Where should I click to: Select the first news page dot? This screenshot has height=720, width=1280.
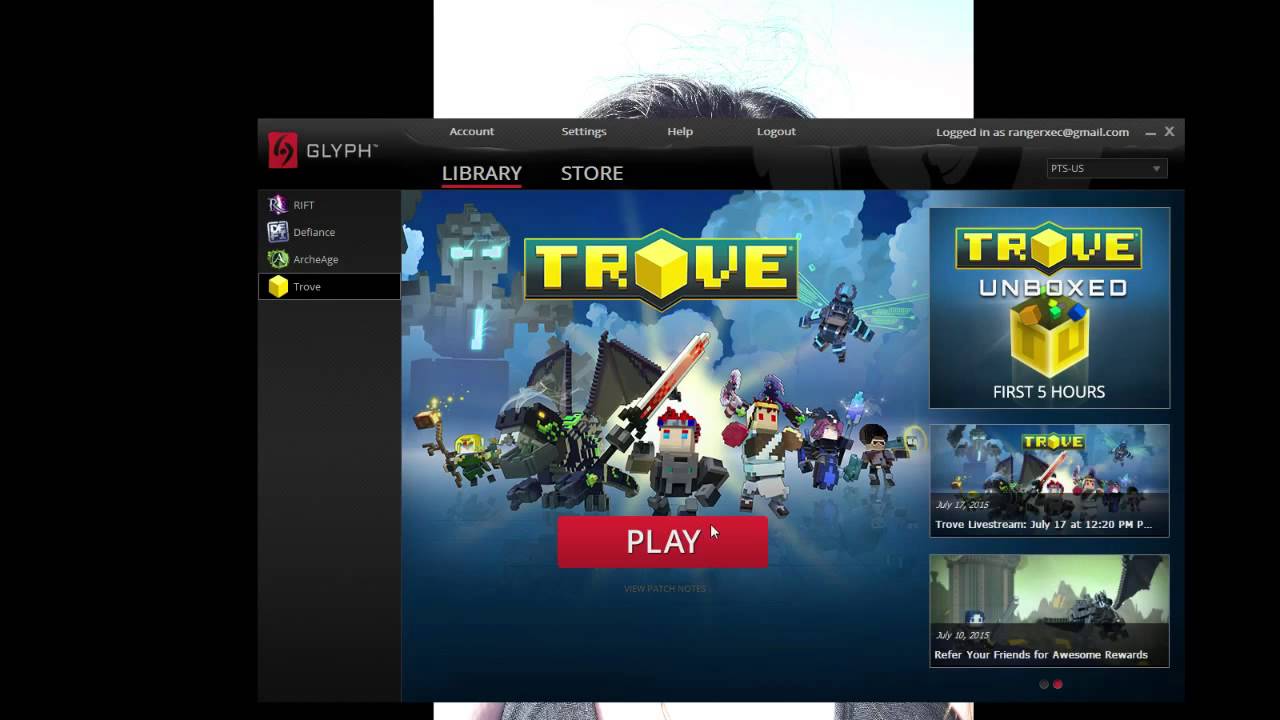click(x=1044, y=685)
